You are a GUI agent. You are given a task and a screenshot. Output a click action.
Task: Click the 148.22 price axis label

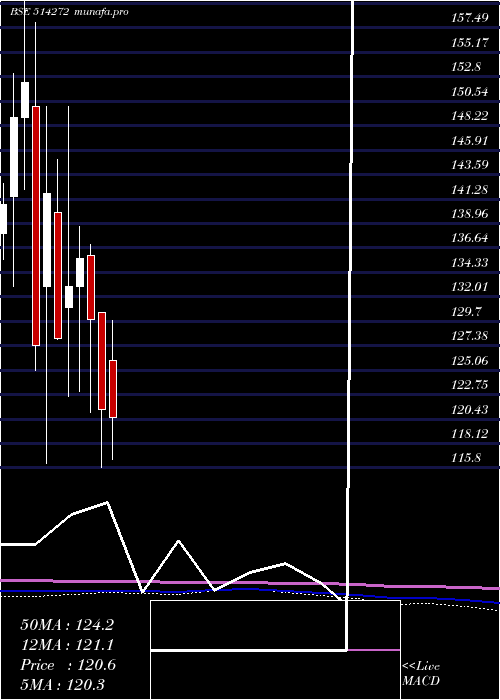click(470, 116)
